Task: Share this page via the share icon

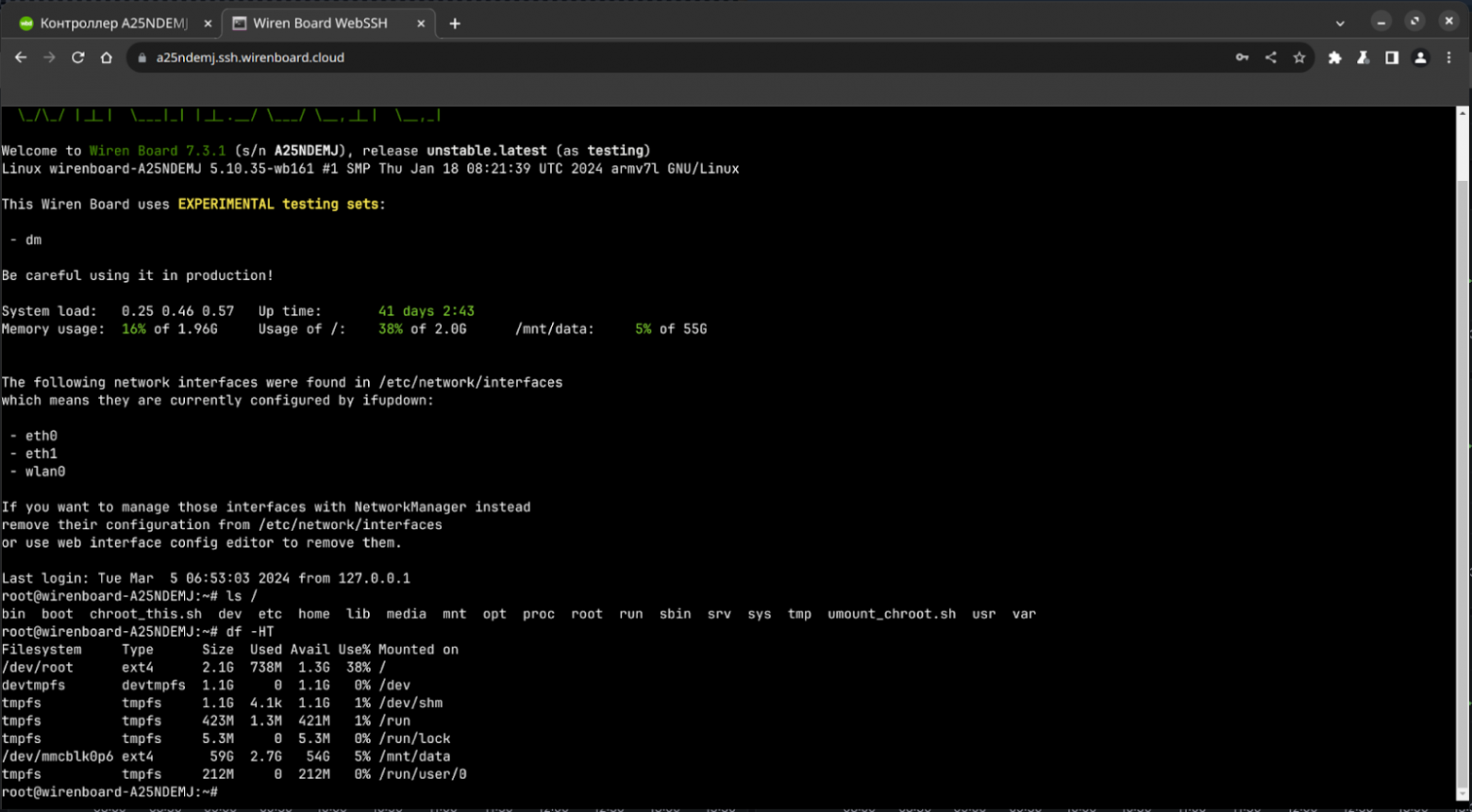Action: pyautogui.click(x=1271, y=58)
